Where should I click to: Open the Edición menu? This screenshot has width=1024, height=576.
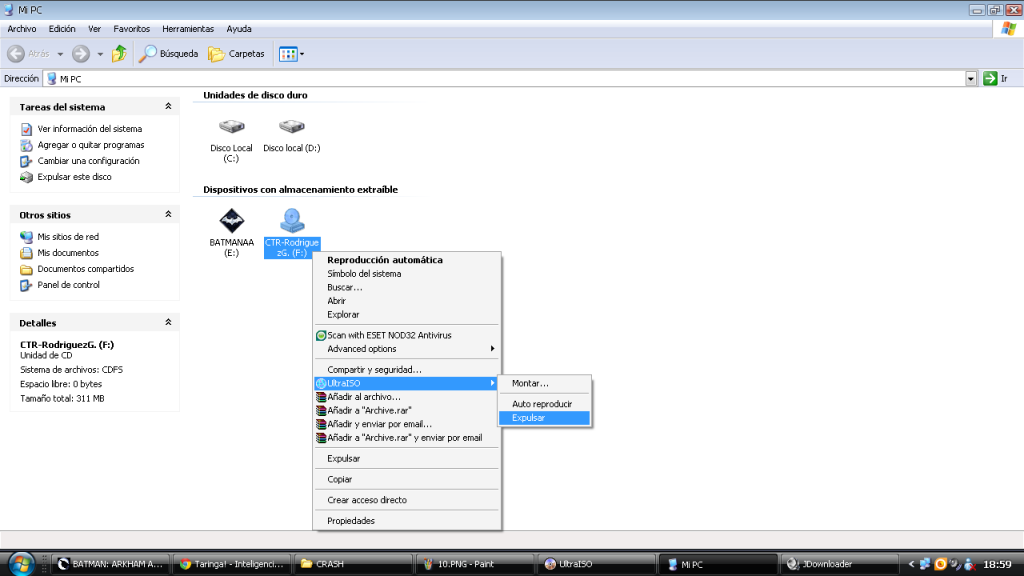pyautogui.click(x=62, y=29)
